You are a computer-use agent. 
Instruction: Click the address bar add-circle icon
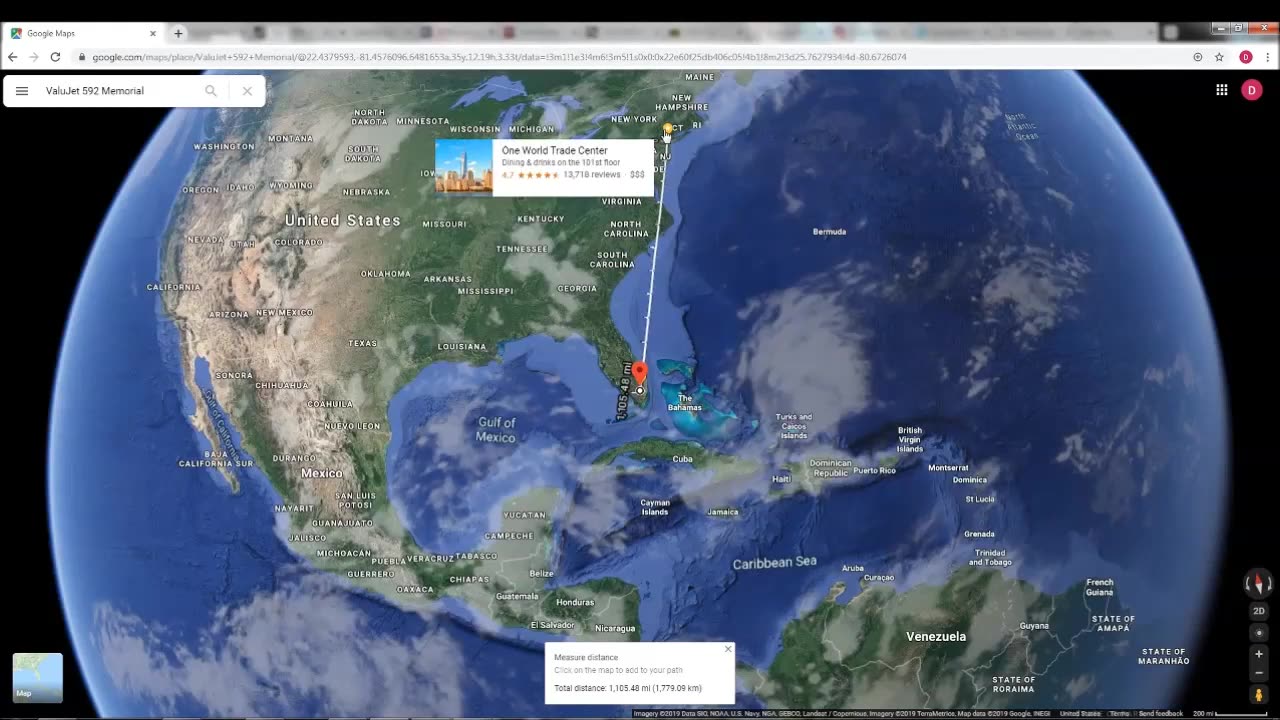(1198, 57)
